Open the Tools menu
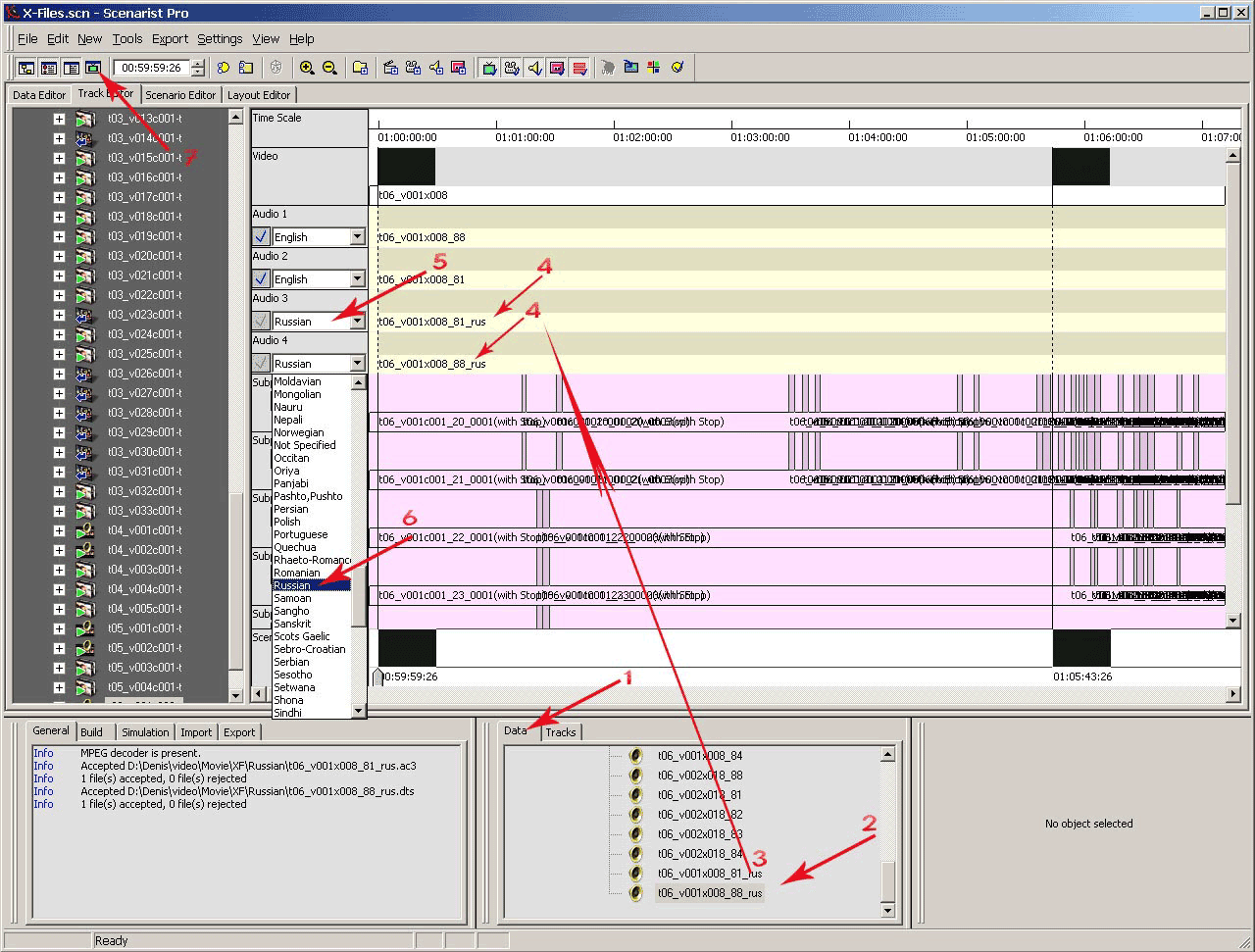Screen dimensions: 1255x952 [126, 39]
